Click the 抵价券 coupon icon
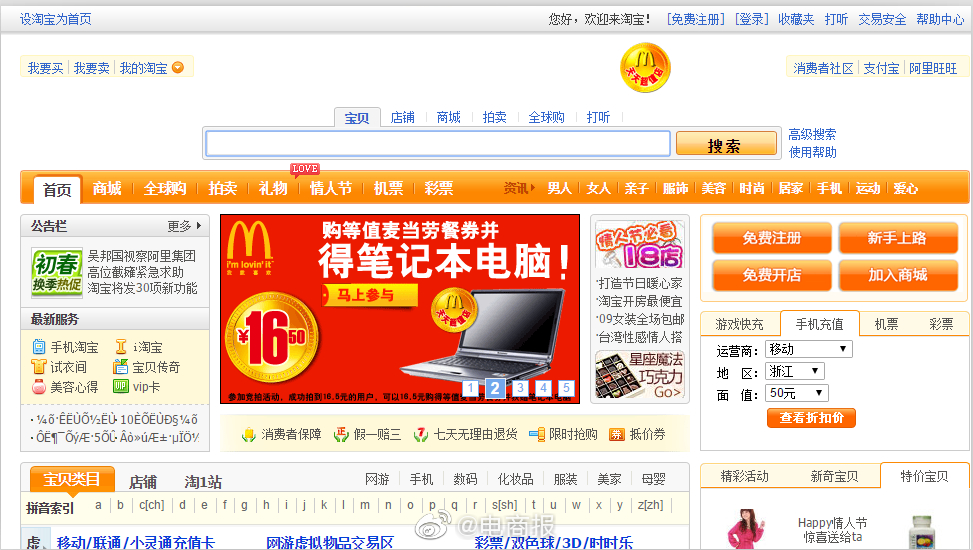 (616, 435)
